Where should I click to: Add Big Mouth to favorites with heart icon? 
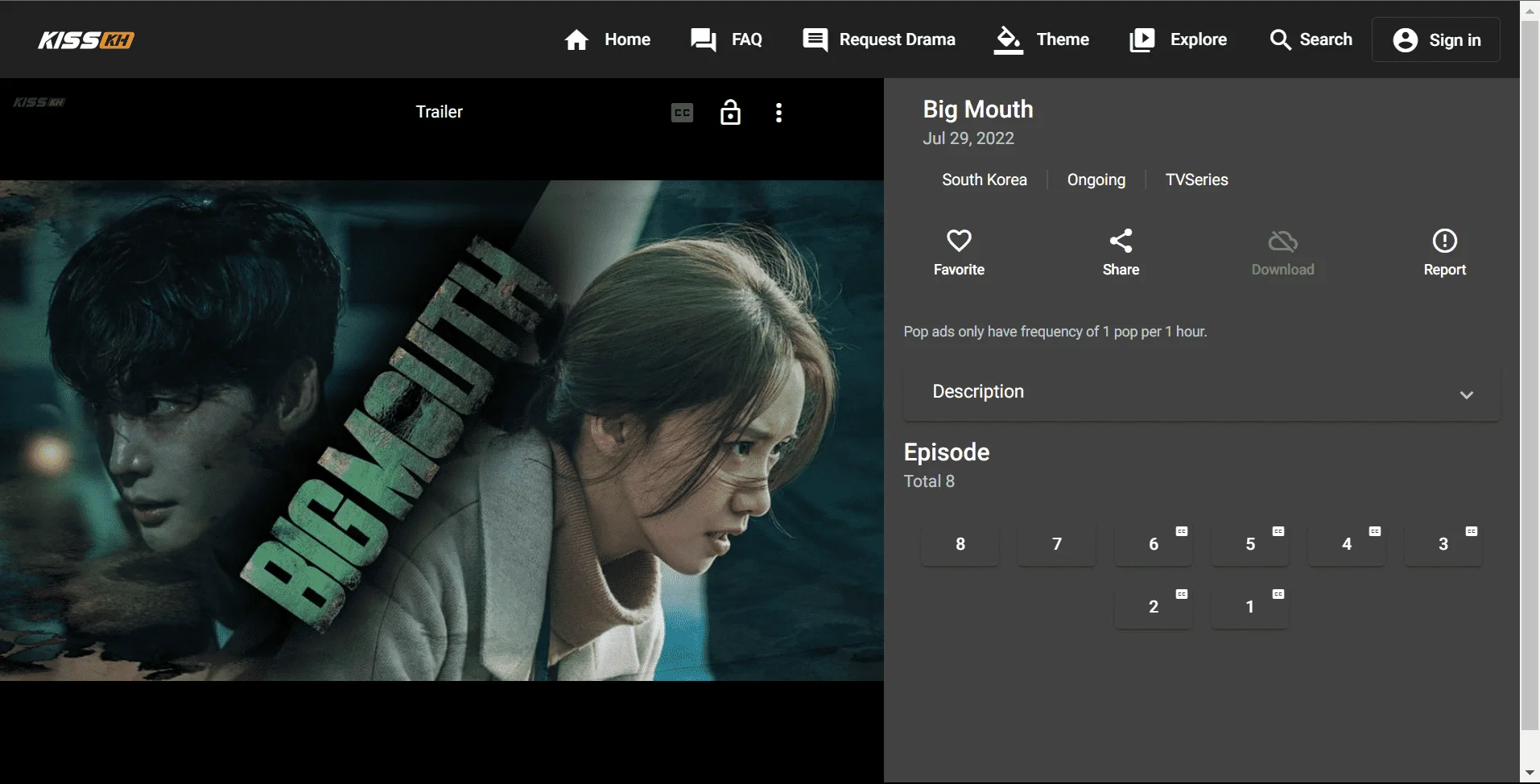[x=959, y=241]
